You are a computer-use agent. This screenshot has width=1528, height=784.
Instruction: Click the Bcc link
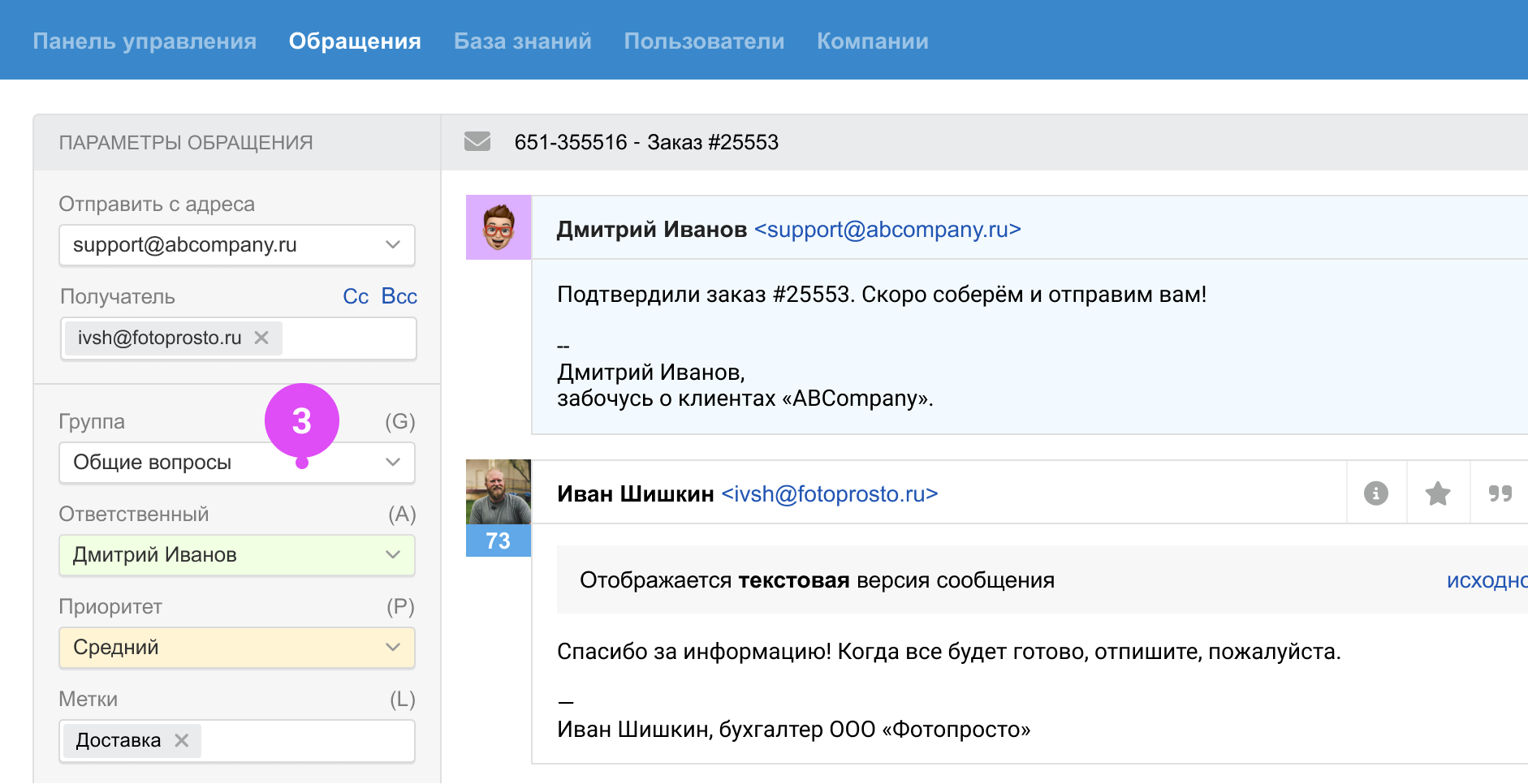[x=399, y=296]
